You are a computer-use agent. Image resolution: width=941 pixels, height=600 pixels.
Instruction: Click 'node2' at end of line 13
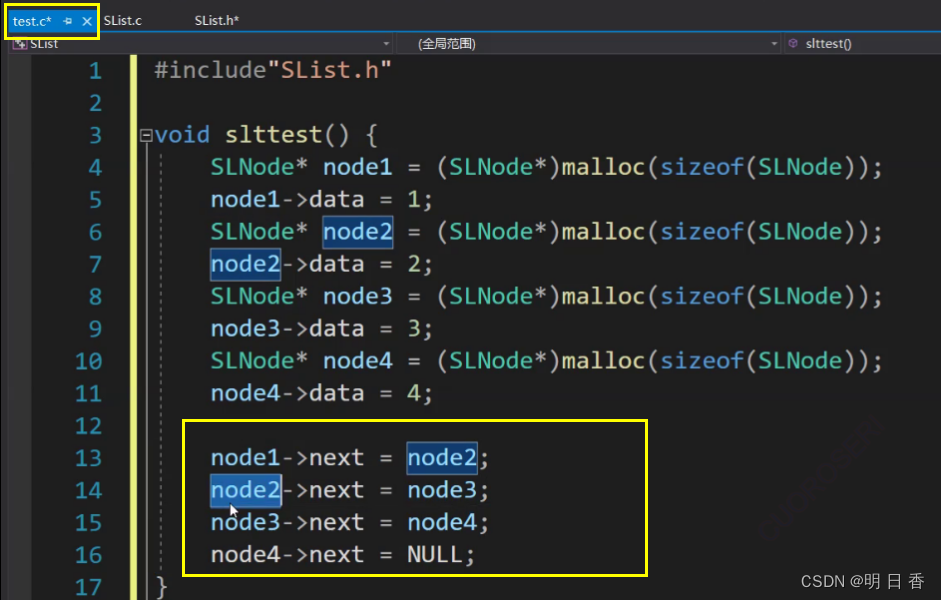click(x=442, y=458)
